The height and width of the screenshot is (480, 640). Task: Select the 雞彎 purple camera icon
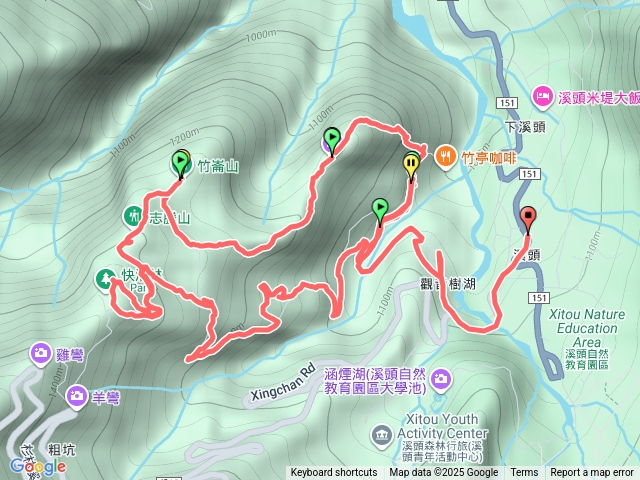[41, 353]
